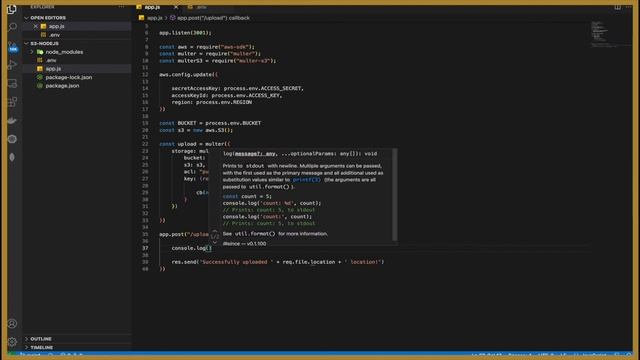
Task: Click the hover popup scrollbar
Action: [394, 195]
